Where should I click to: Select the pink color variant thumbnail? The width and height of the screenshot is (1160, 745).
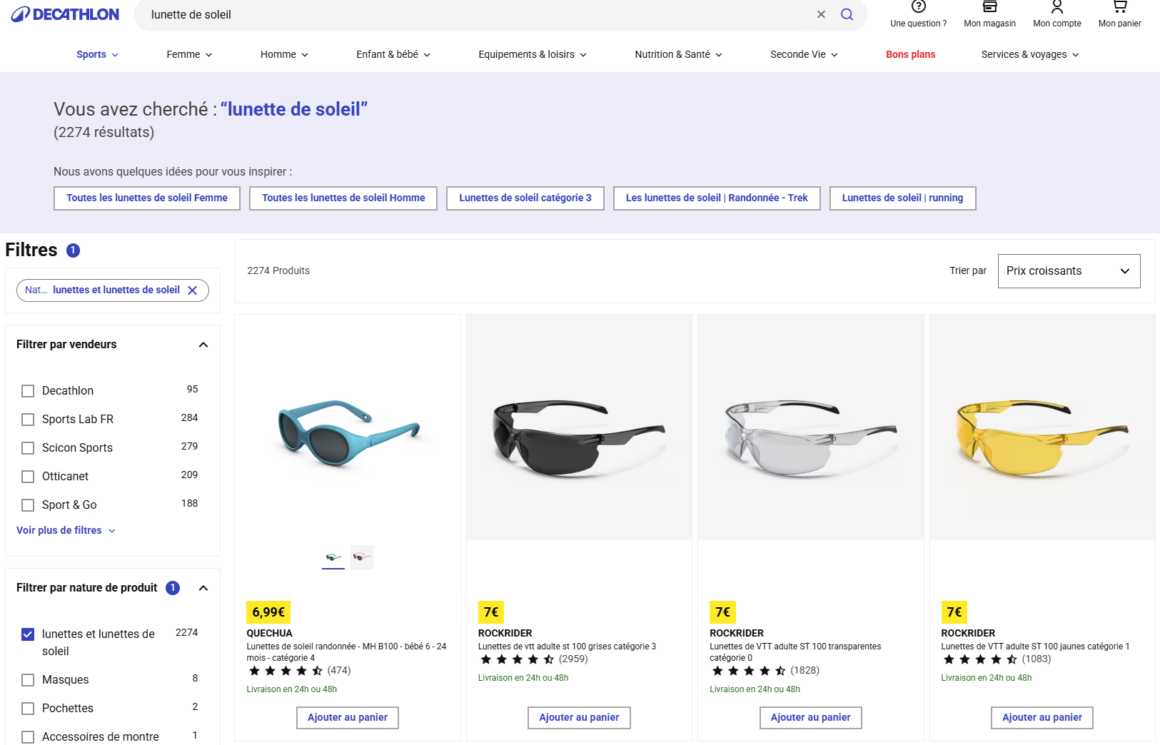(362, 557)
